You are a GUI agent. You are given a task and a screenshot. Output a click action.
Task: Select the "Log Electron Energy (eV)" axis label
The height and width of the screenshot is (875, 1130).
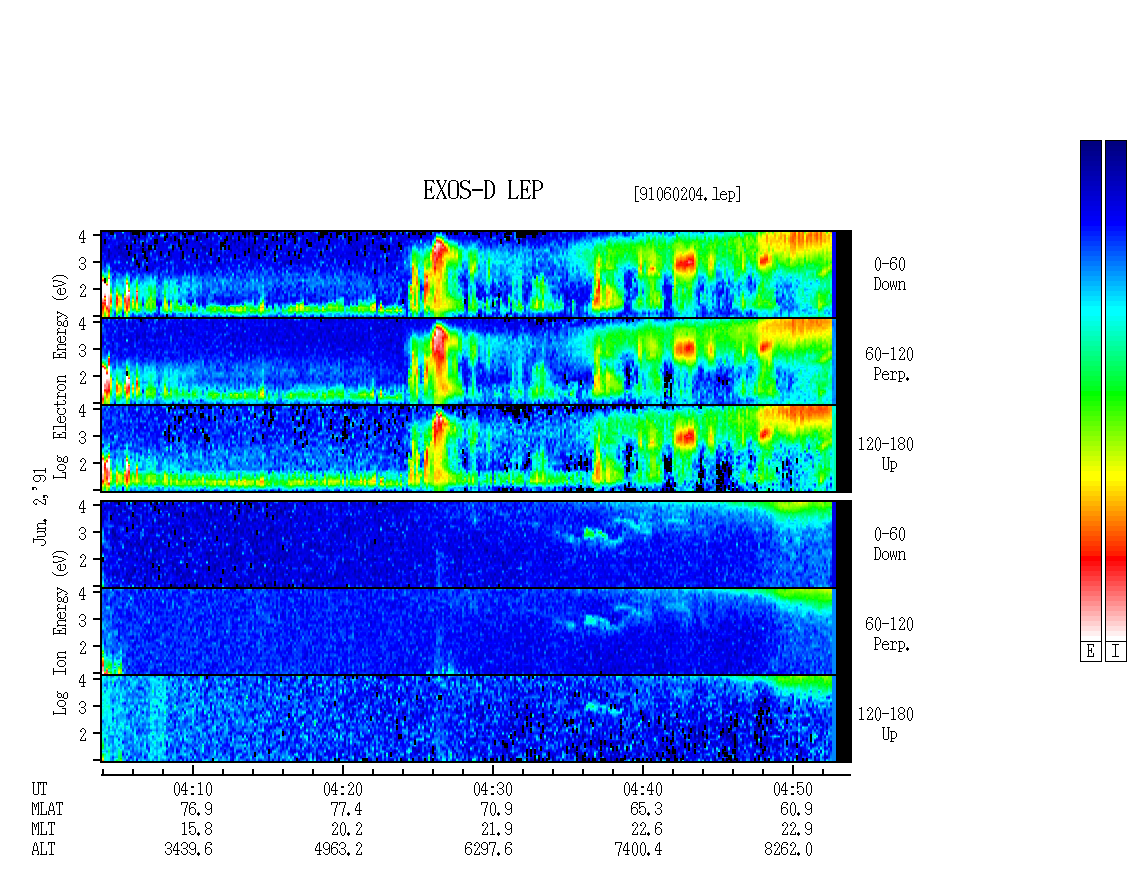tap(60, 376)
